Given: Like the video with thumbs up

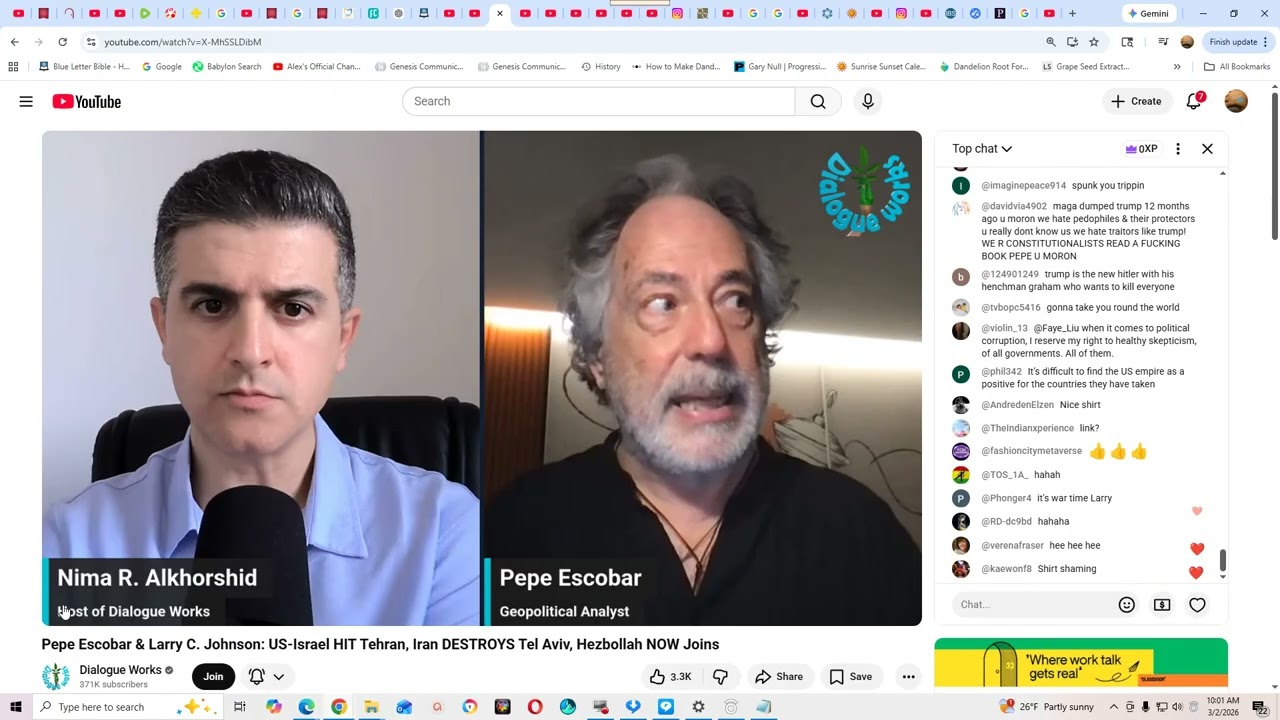Looking at the screenshot, I should point(670,677).
